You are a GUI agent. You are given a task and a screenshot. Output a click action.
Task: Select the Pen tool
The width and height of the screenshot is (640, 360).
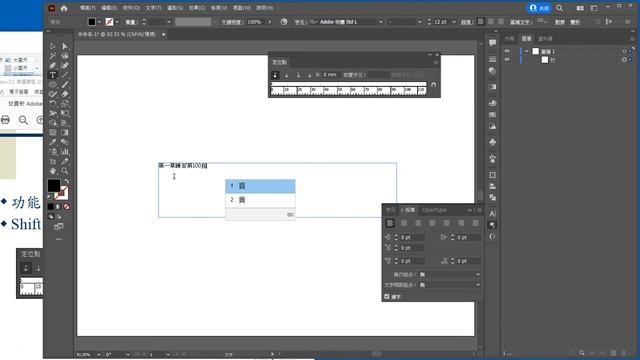[x=53, y=65]
